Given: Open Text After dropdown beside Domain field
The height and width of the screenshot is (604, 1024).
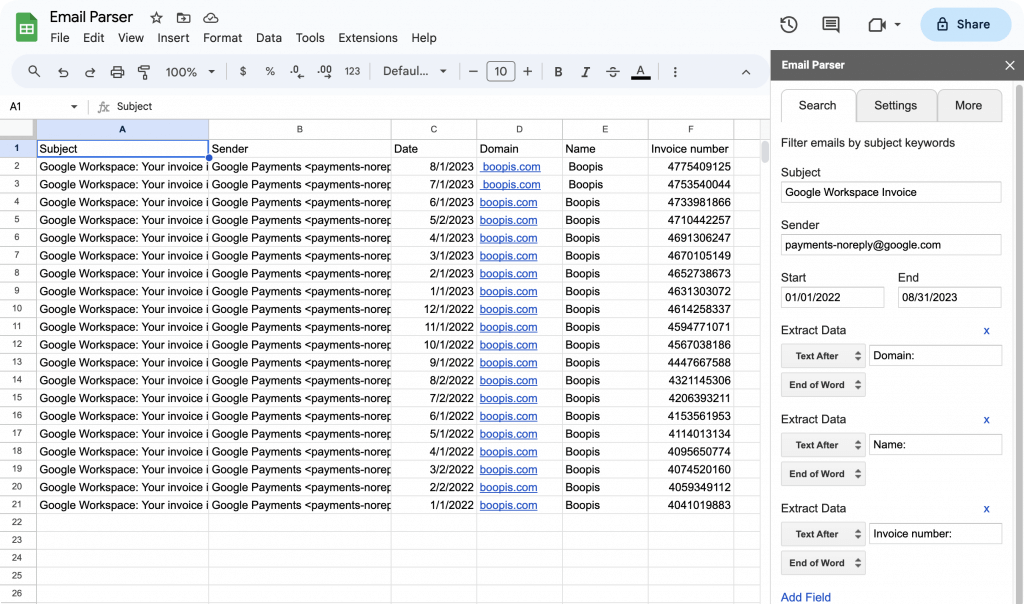Looking at the screenshot, I should [x=822, y=356].
